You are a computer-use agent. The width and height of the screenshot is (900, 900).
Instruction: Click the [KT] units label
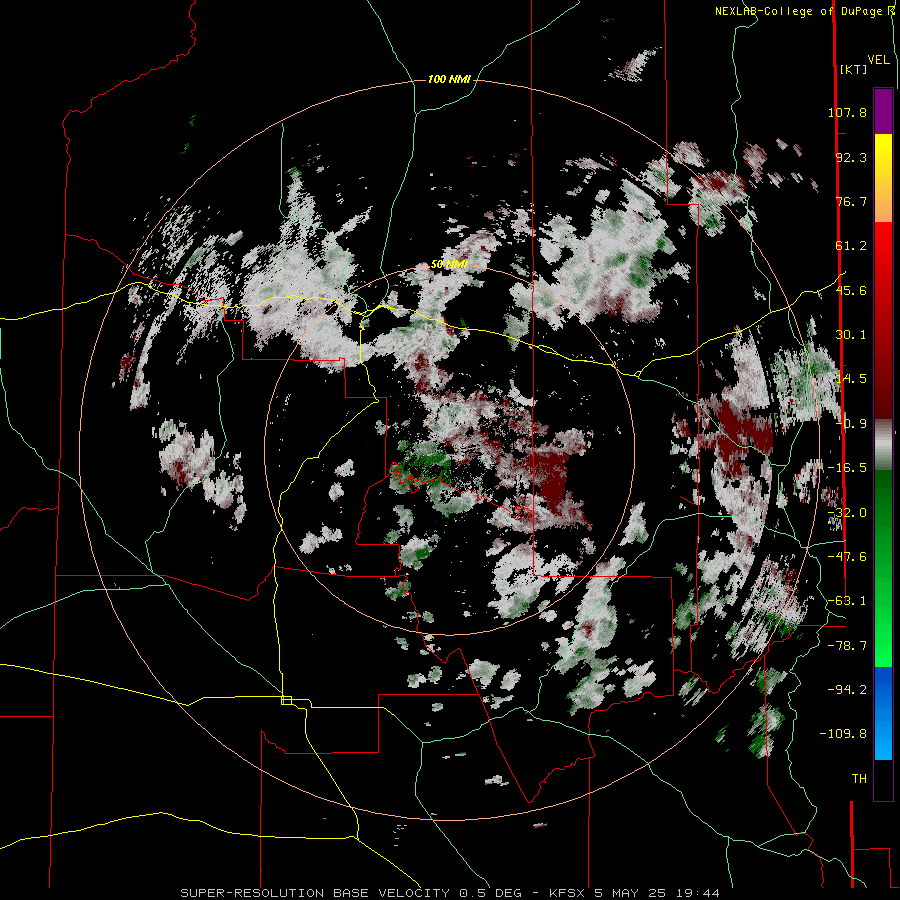853,69
